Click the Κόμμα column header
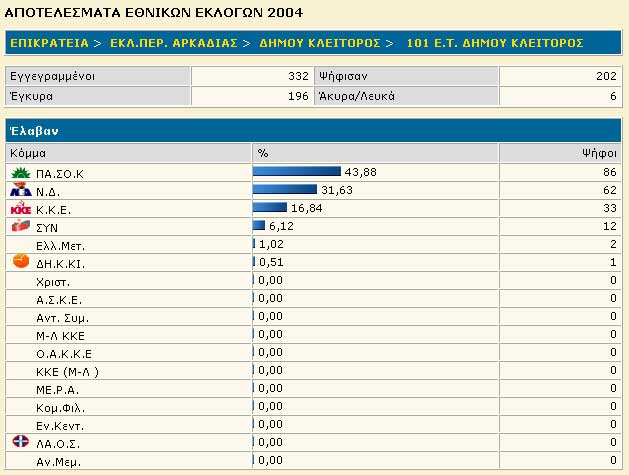 [x=28, y=153]
